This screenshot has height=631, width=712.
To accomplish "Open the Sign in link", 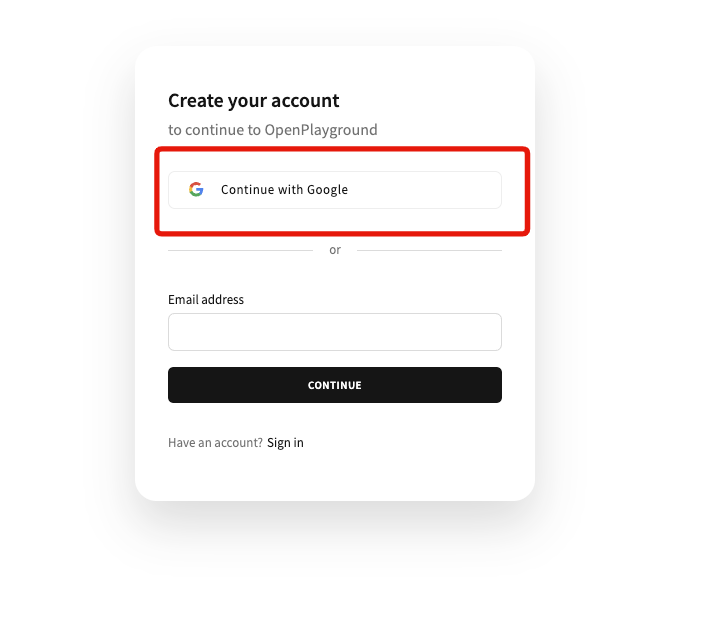I will tap(285, 443).
